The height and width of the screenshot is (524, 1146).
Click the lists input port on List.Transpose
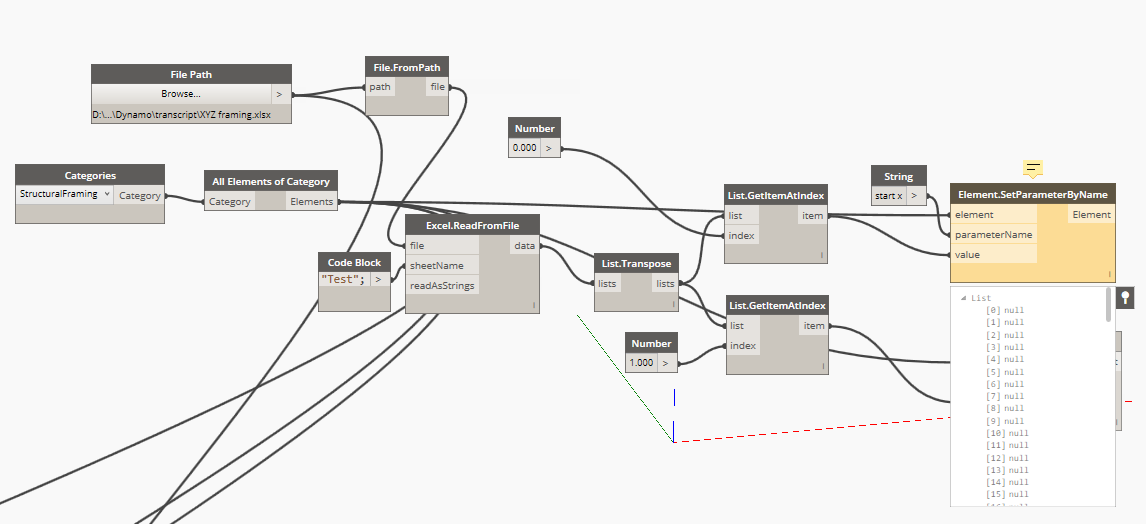click(x=608, y=284)
